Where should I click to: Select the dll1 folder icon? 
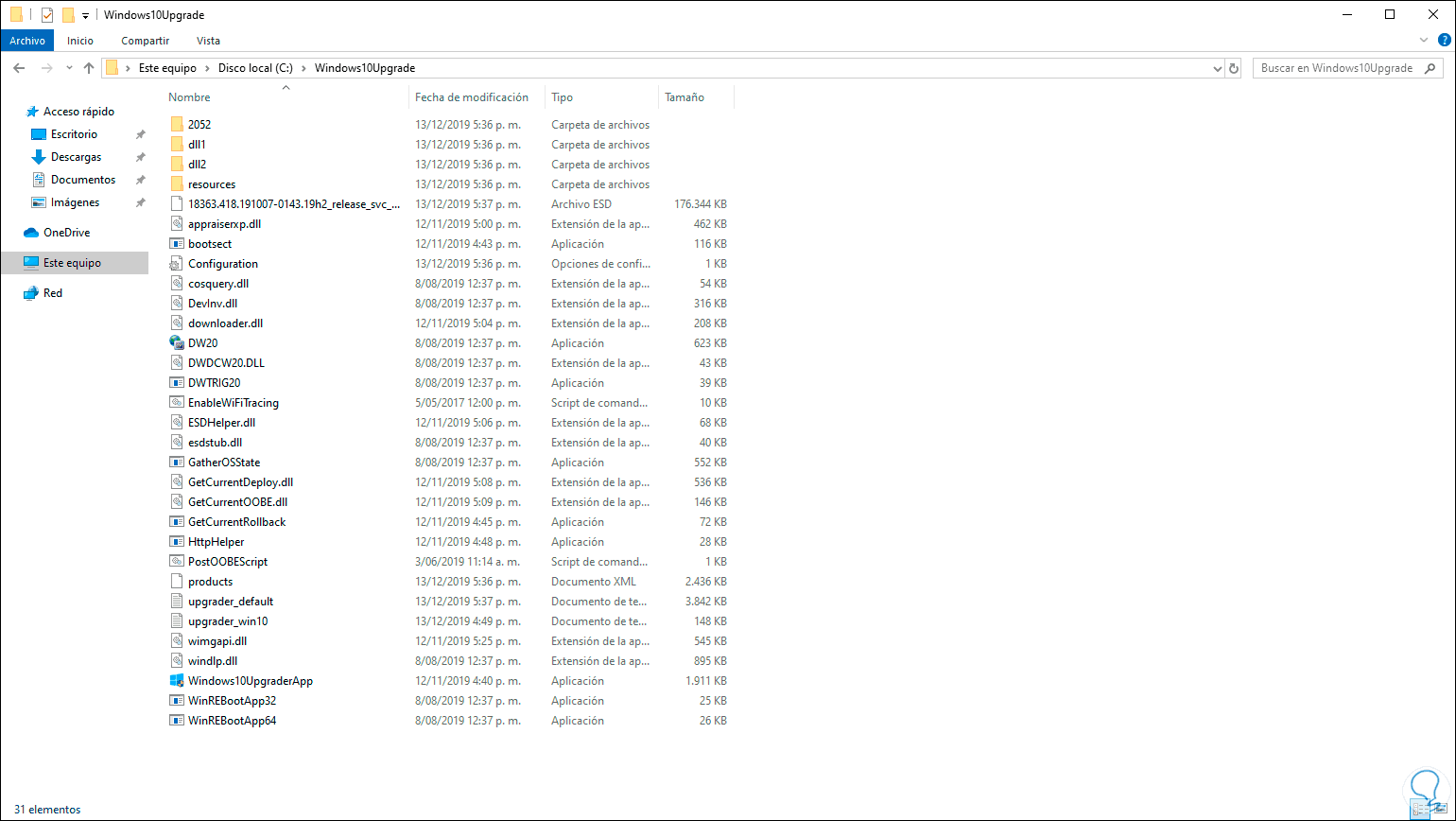(177, 145)
